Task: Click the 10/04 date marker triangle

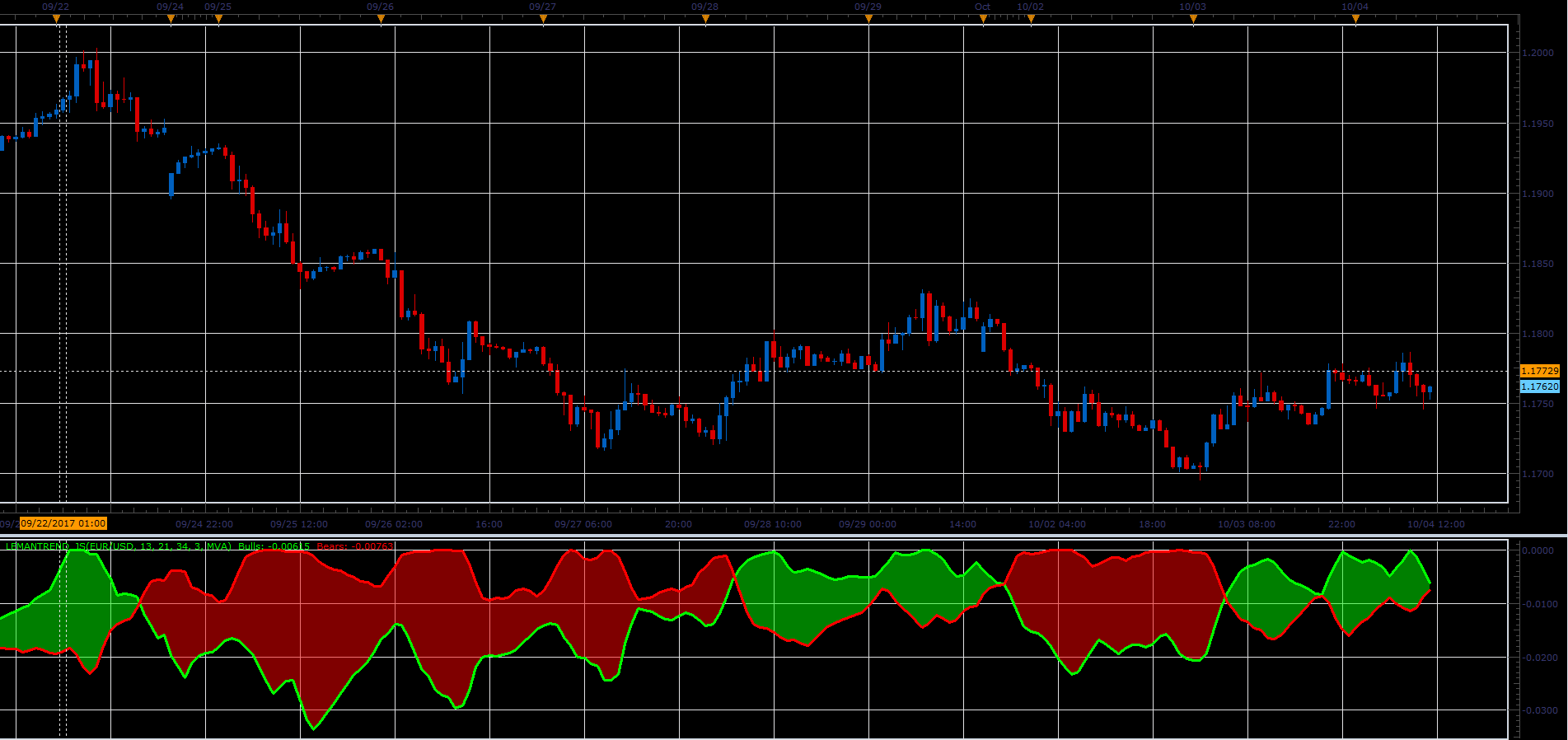Action: 1355,19
